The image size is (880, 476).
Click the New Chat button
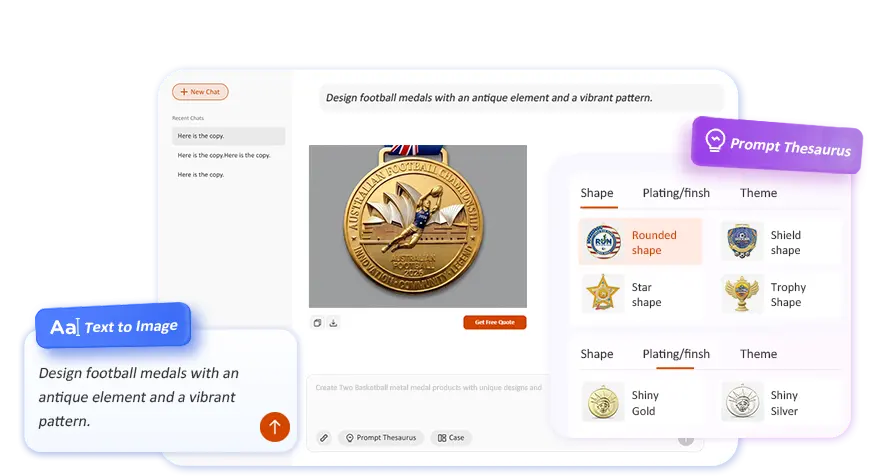tap(200, 91)
